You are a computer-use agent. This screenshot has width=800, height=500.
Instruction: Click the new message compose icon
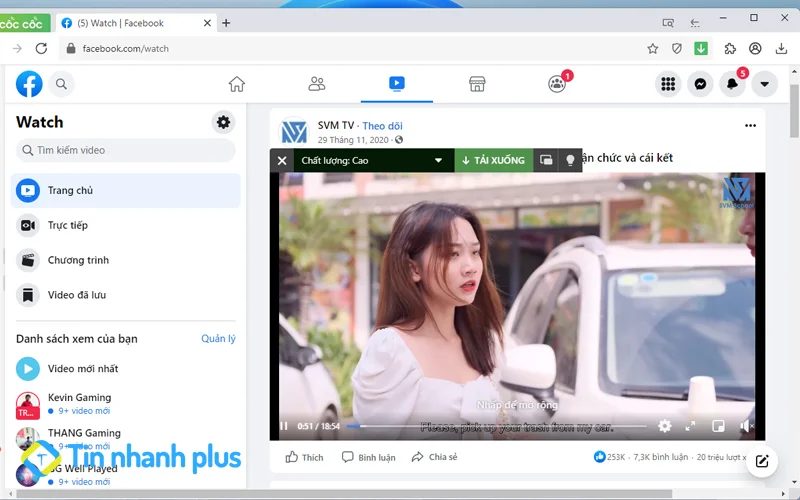click(x=762, y=461)
